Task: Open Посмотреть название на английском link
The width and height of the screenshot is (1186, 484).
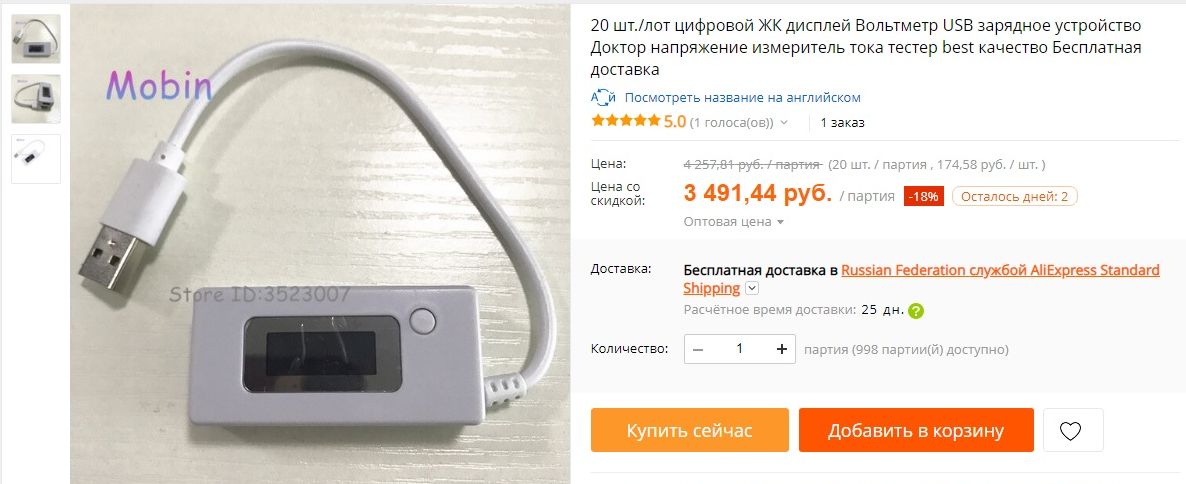Action: pos(742,98)
